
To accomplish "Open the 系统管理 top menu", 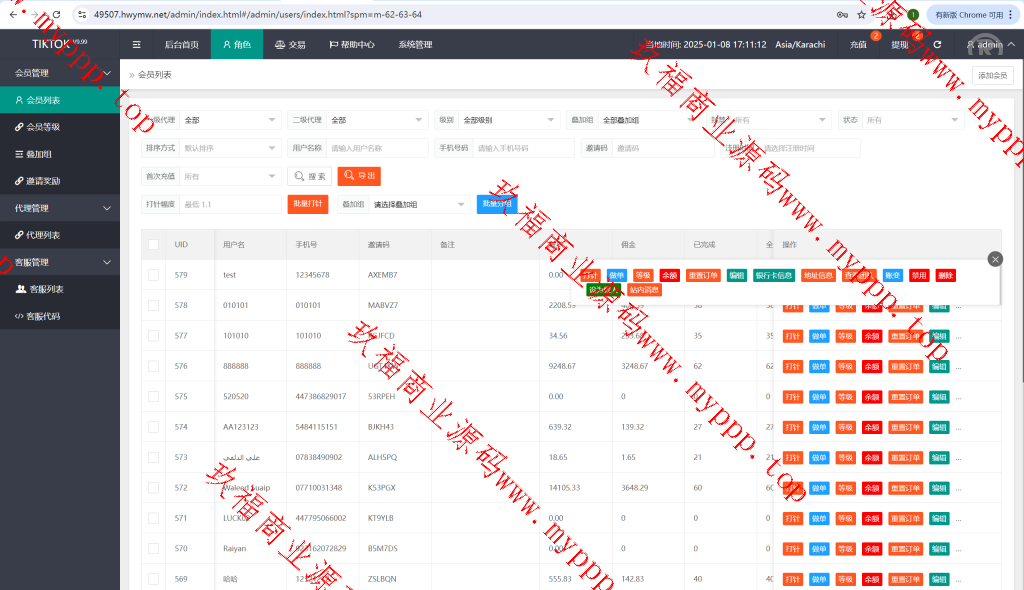I will (x=415, y=45).
